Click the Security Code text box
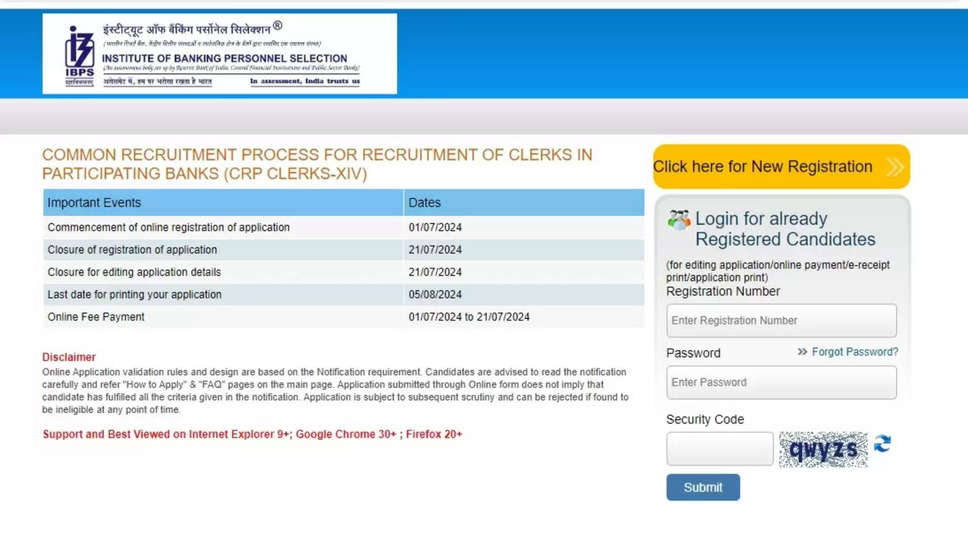 point(719,450)
